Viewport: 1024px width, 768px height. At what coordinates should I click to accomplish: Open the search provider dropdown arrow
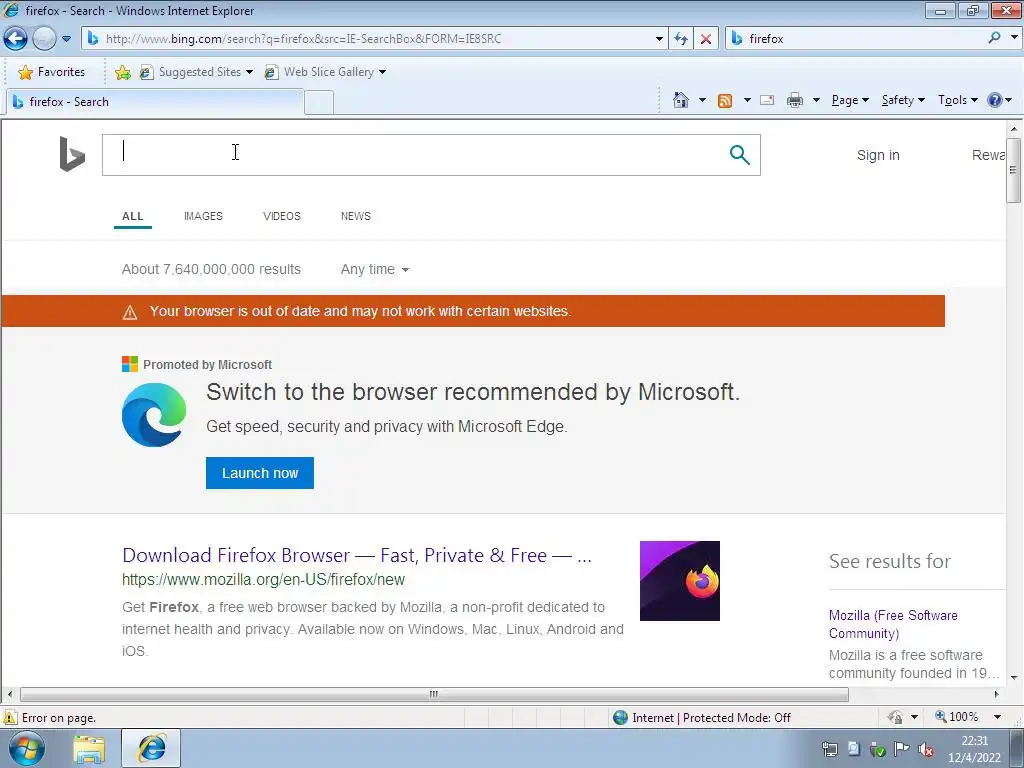point(1014,38)
